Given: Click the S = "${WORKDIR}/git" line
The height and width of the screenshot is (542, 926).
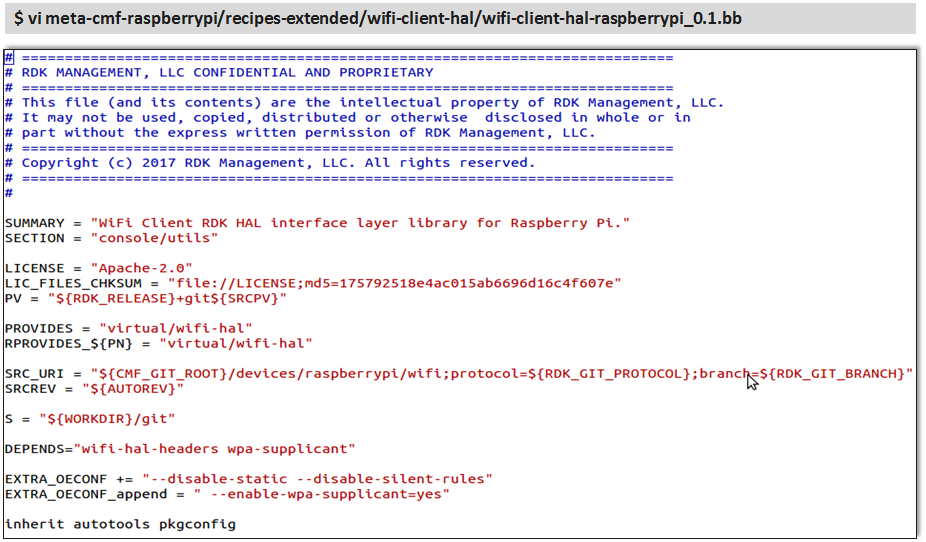Looking at the screenshot, I should [90, 419].
